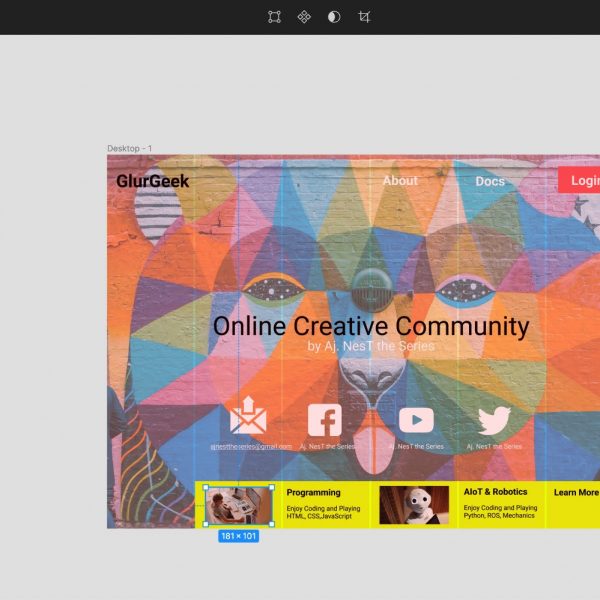Click the Facebook logo icon
Image resolution: width=600 pixels, height=600 pixels.
tap(324, 420)
